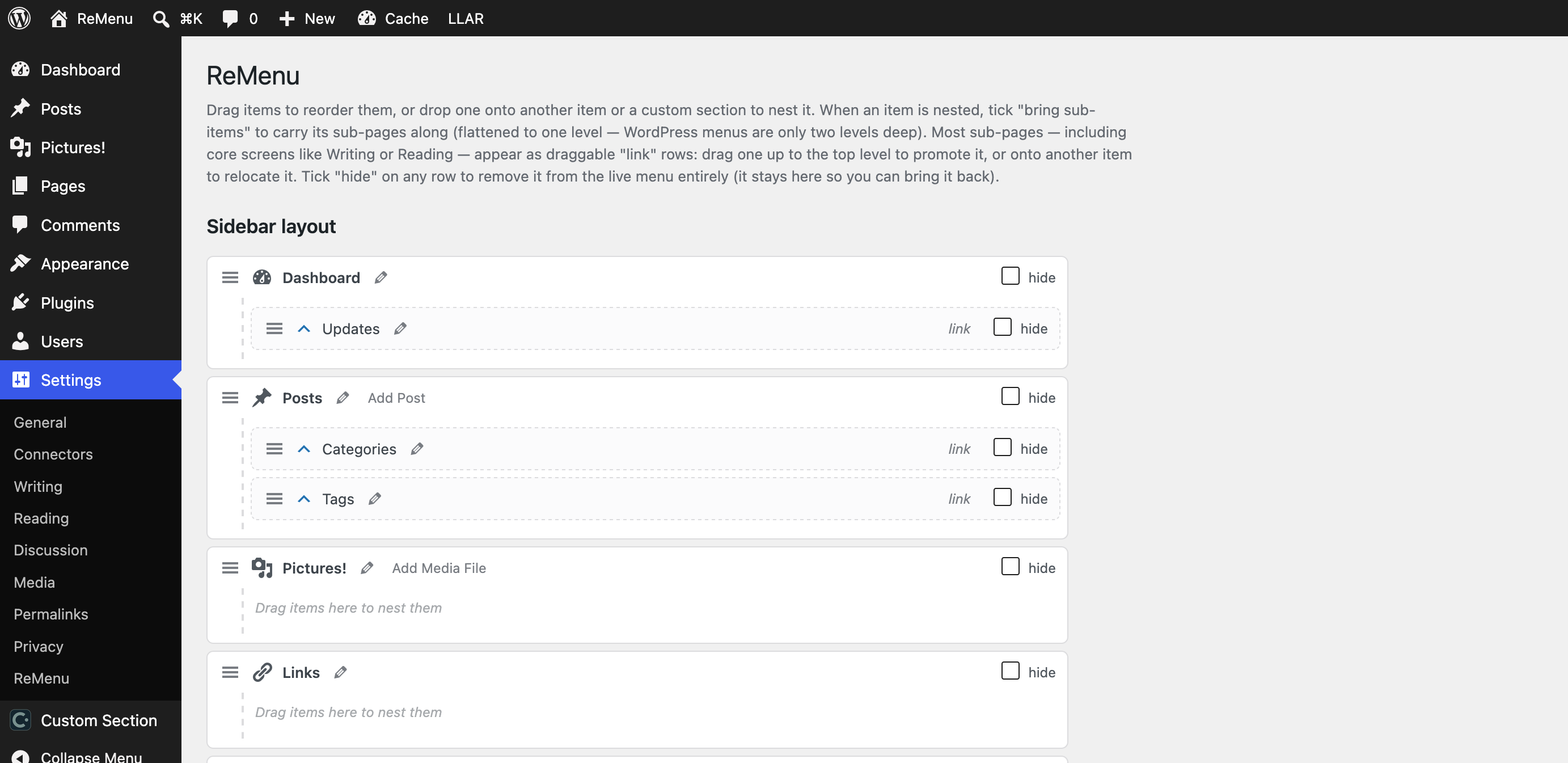This screenshot has height=763, width=1568.
Task: Open Posts in the admin sidebar
Action: pyautogui.click(x=91, y=109)
